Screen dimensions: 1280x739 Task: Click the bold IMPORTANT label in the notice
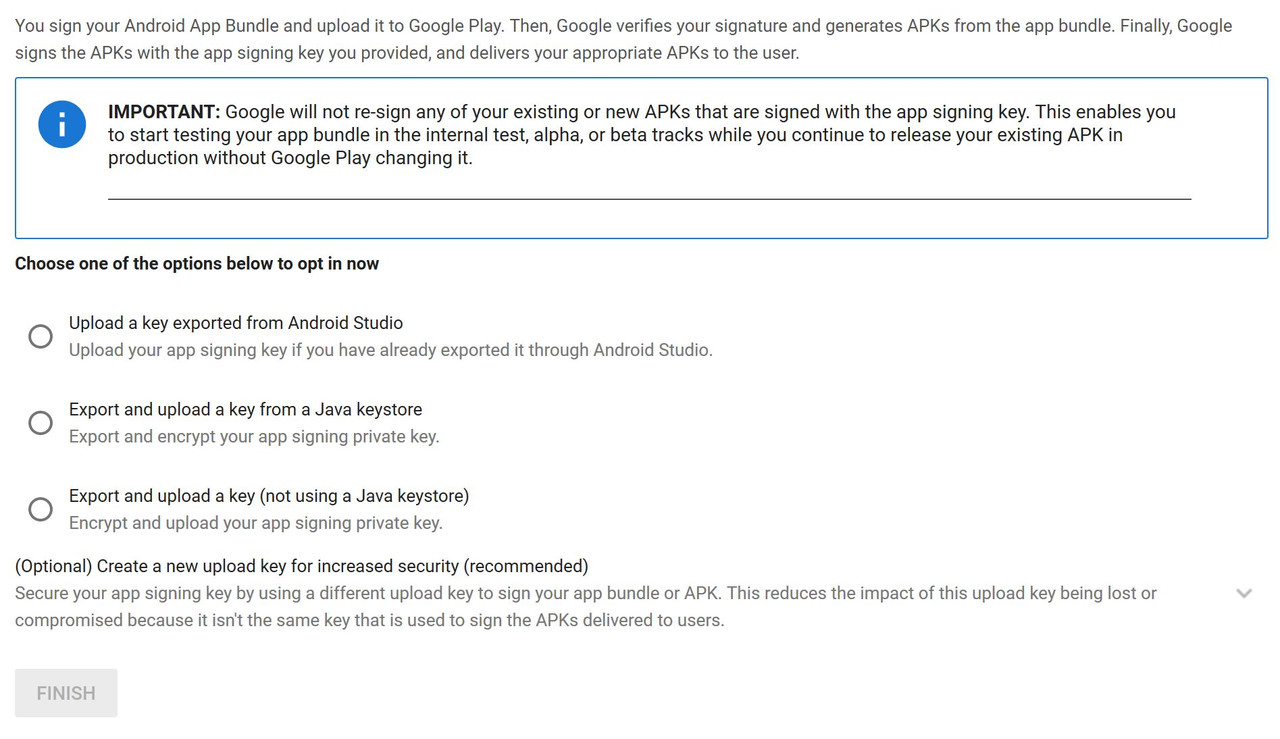pyautogui.click(x=163, y=112)
